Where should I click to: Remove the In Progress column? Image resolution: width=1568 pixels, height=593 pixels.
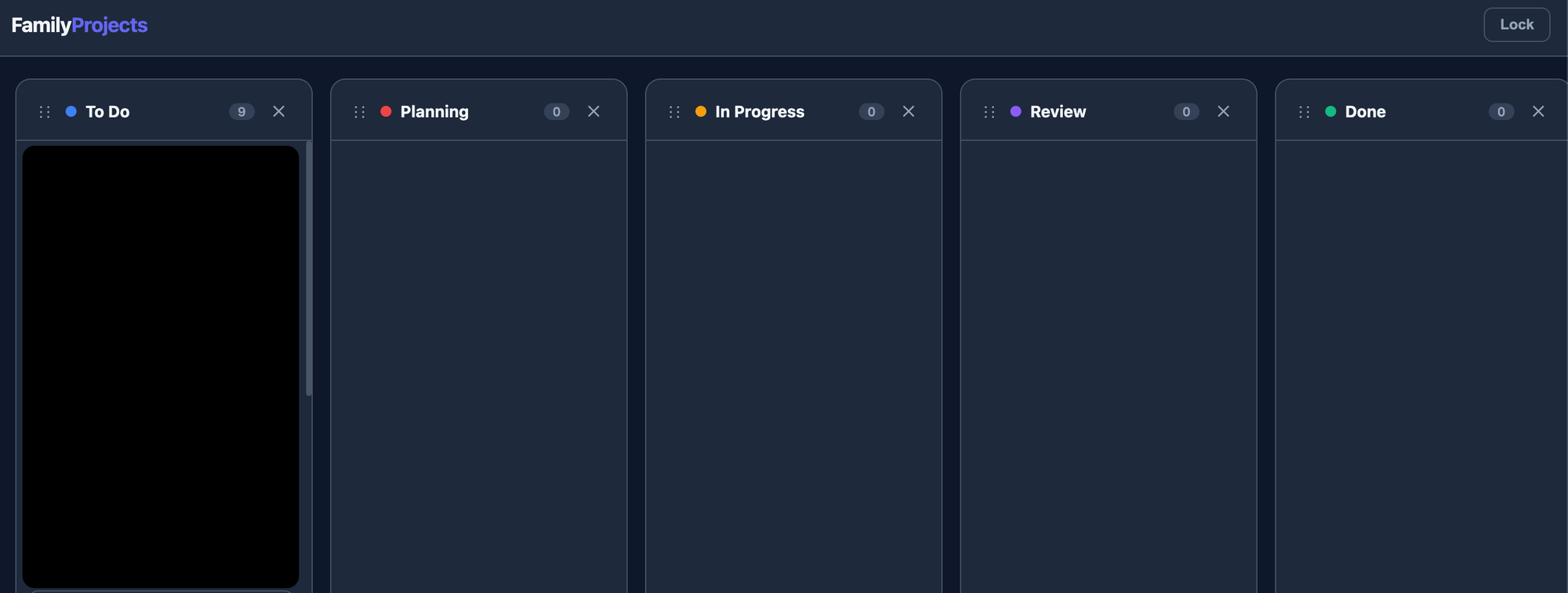[909, 111]
